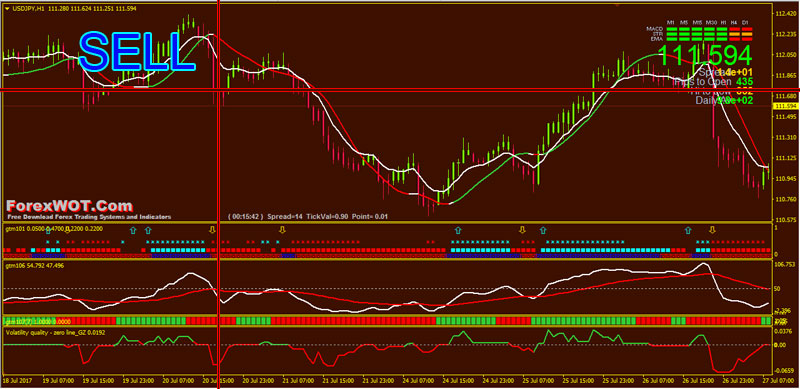Select the M5 timeframe column header
This screenshot has width=800, height=389.
684,22
